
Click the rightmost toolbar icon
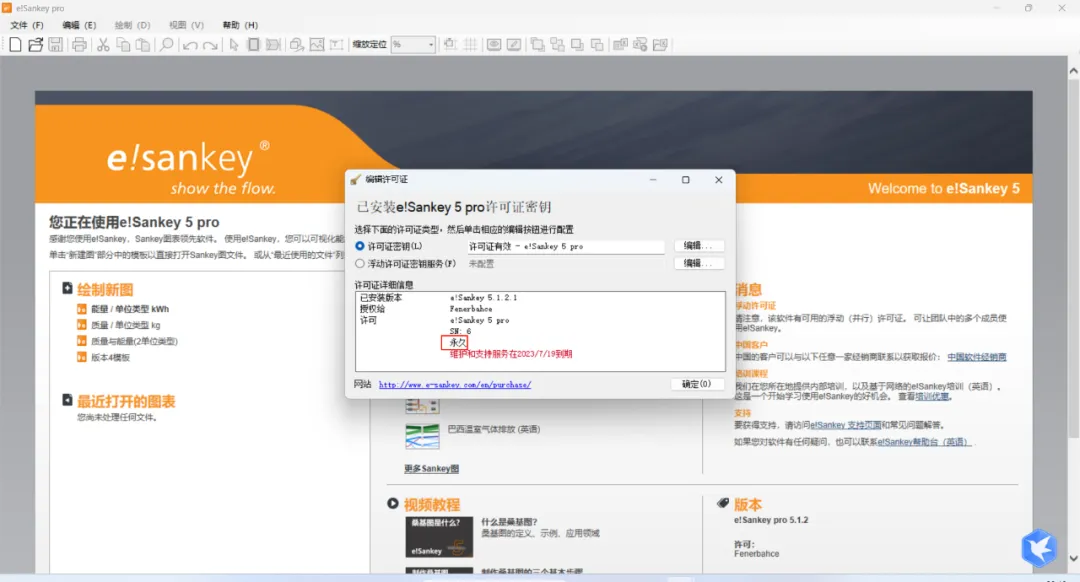click(660, 45)
